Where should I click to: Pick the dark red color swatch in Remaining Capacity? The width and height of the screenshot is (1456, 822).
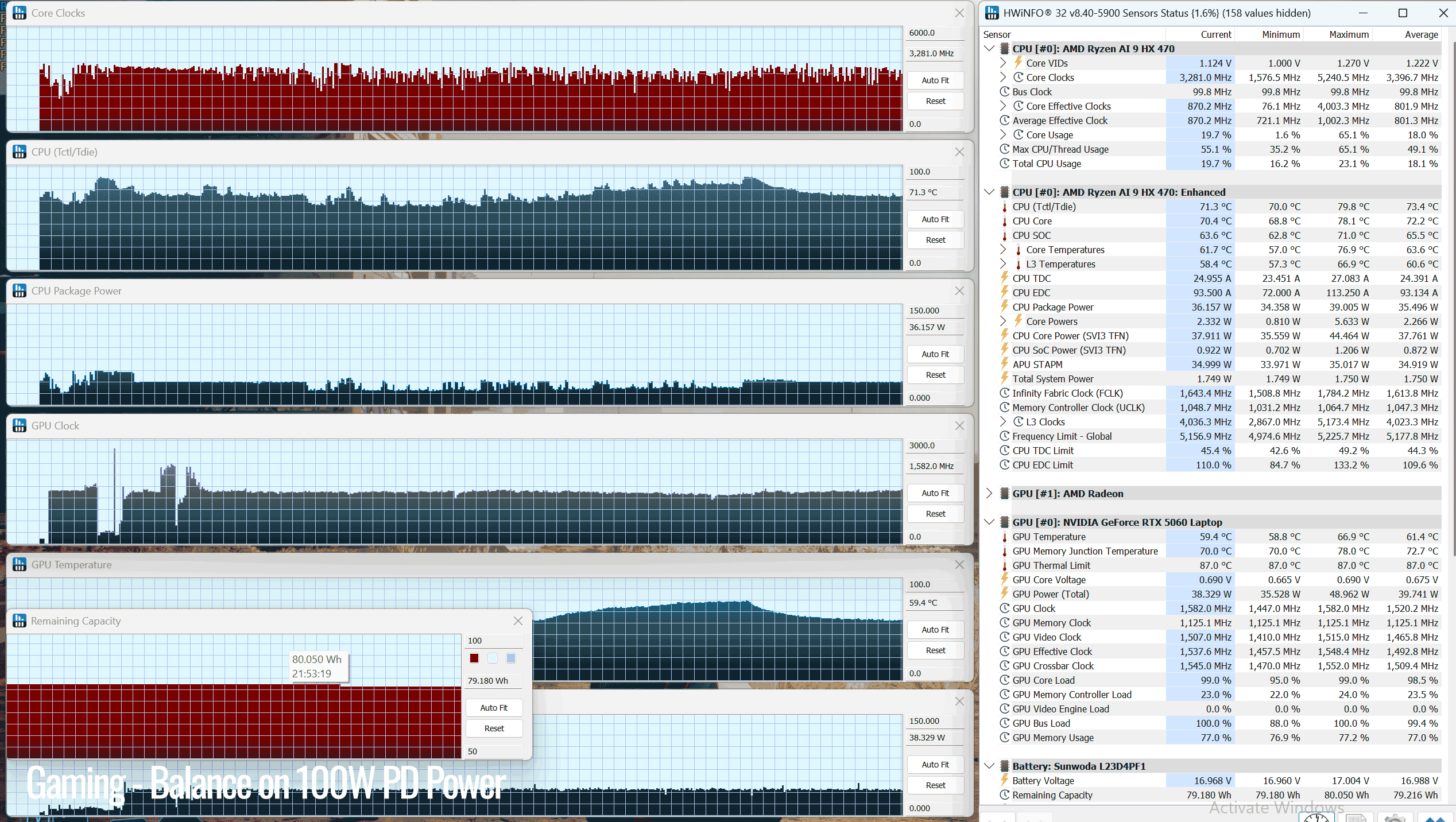click(474, 658)
